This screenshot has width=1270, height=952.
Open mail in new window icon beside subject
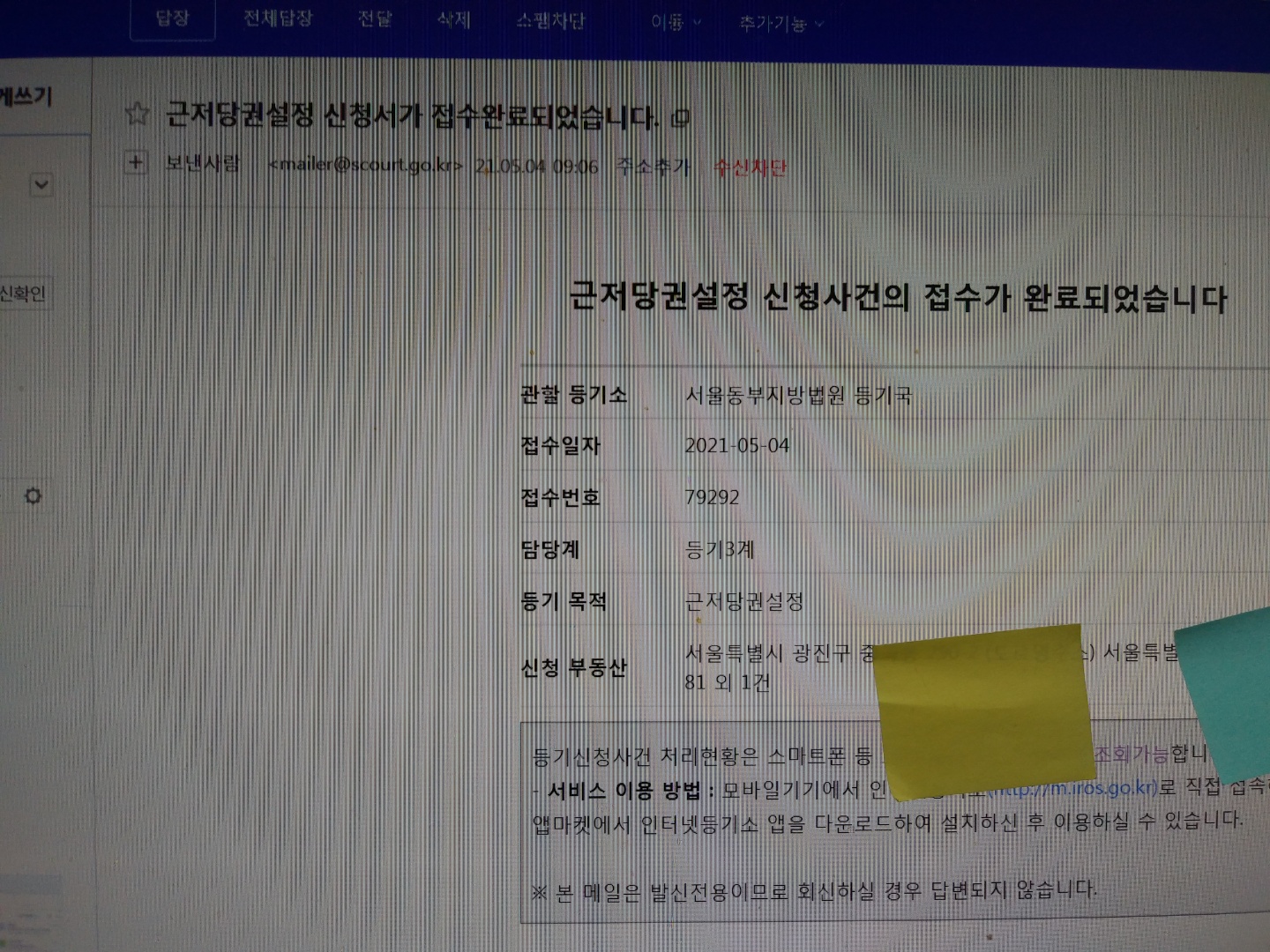click(681, 117)
